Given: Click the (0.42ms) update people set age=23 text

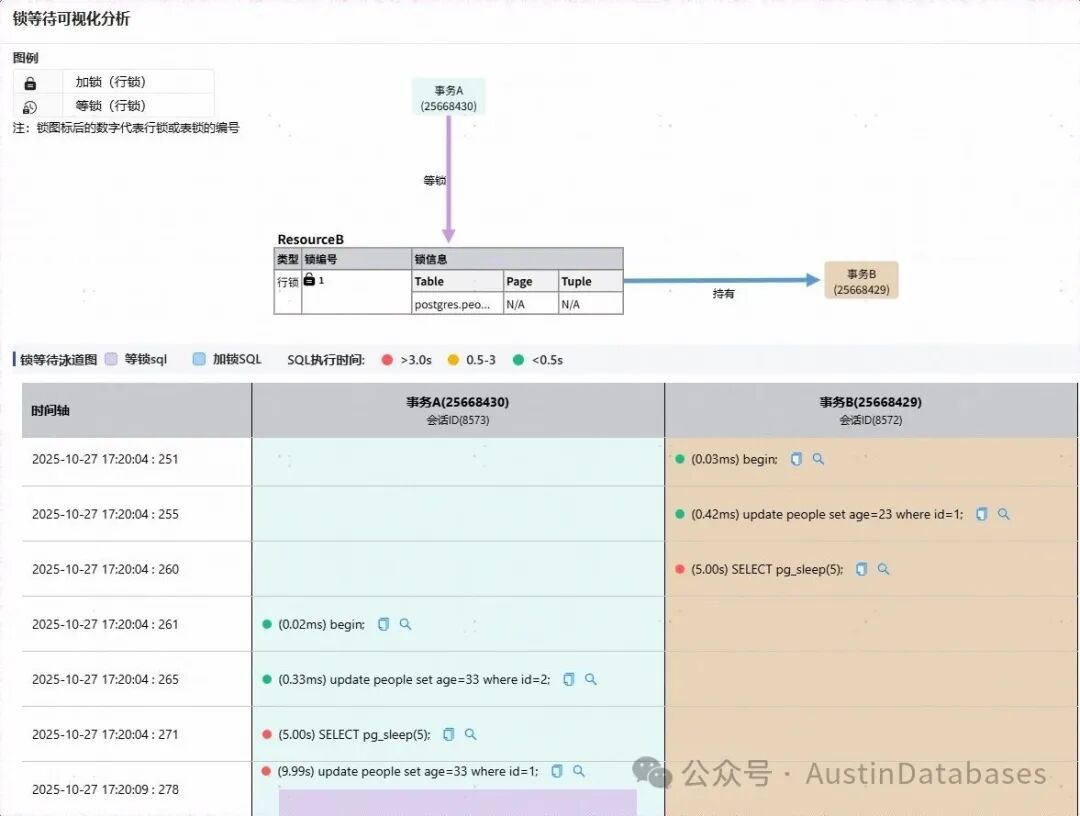Looking at the screenshot, I should tap(827, 514).
